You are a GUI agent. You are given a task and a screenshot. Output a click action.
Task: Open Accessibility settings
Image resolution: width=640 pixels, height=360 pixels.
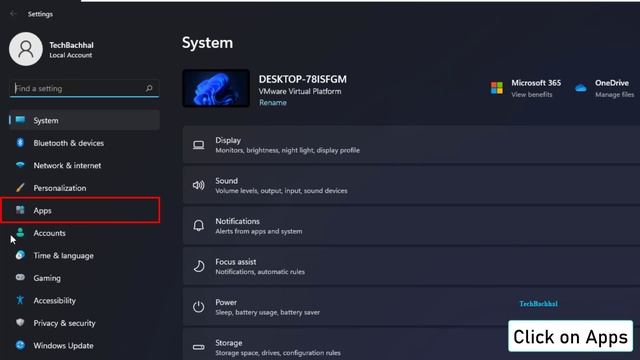84,300
